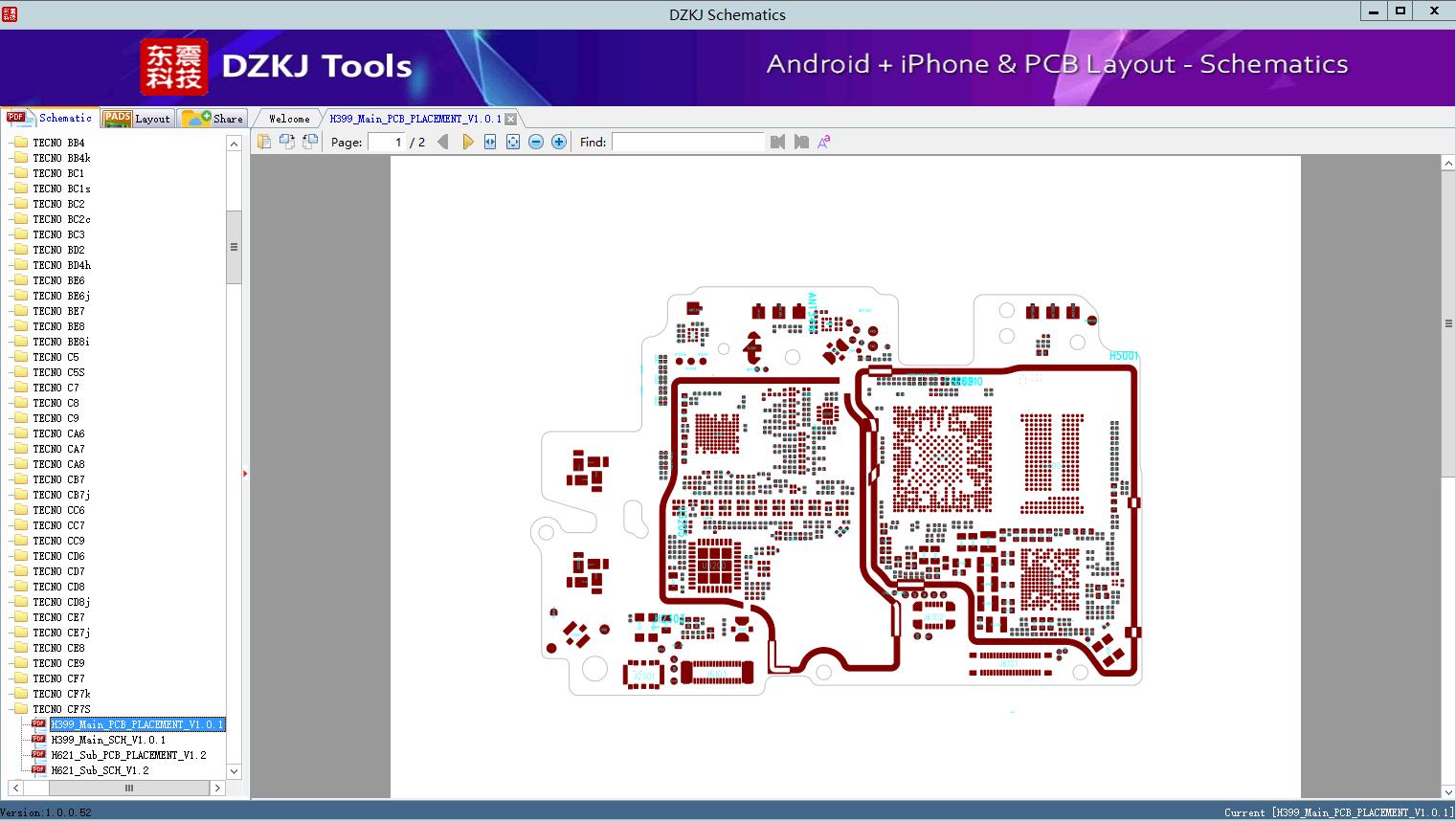Switch to the Layout tab
This screenshot has height=822, width=1456.
pos(138,118)
